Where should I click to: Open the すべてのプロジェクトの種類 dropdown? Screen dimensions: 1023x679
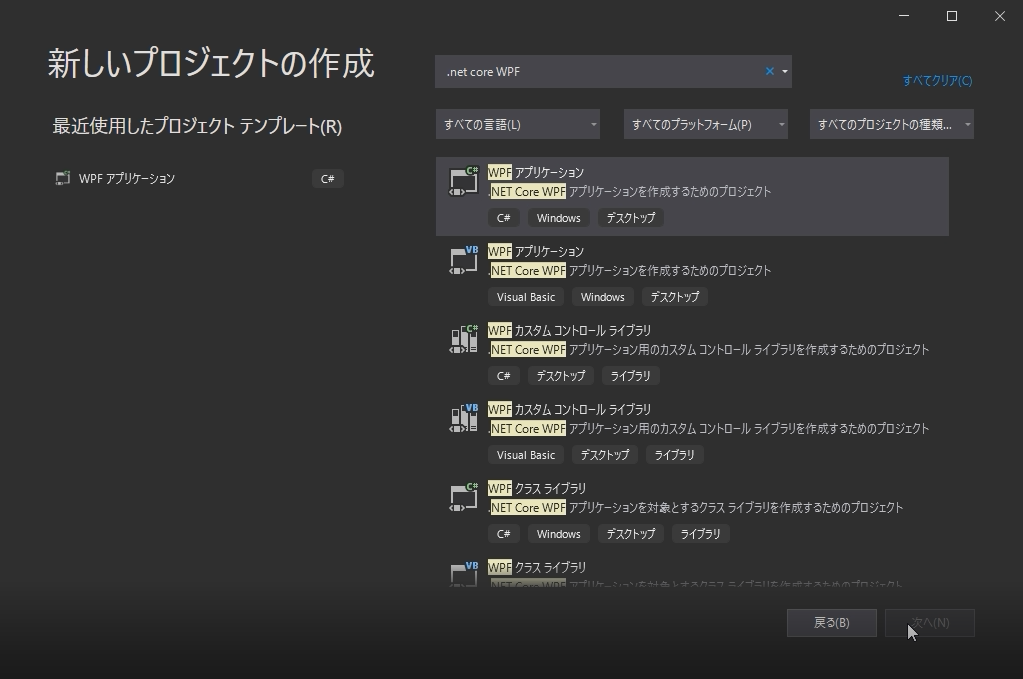890,124
